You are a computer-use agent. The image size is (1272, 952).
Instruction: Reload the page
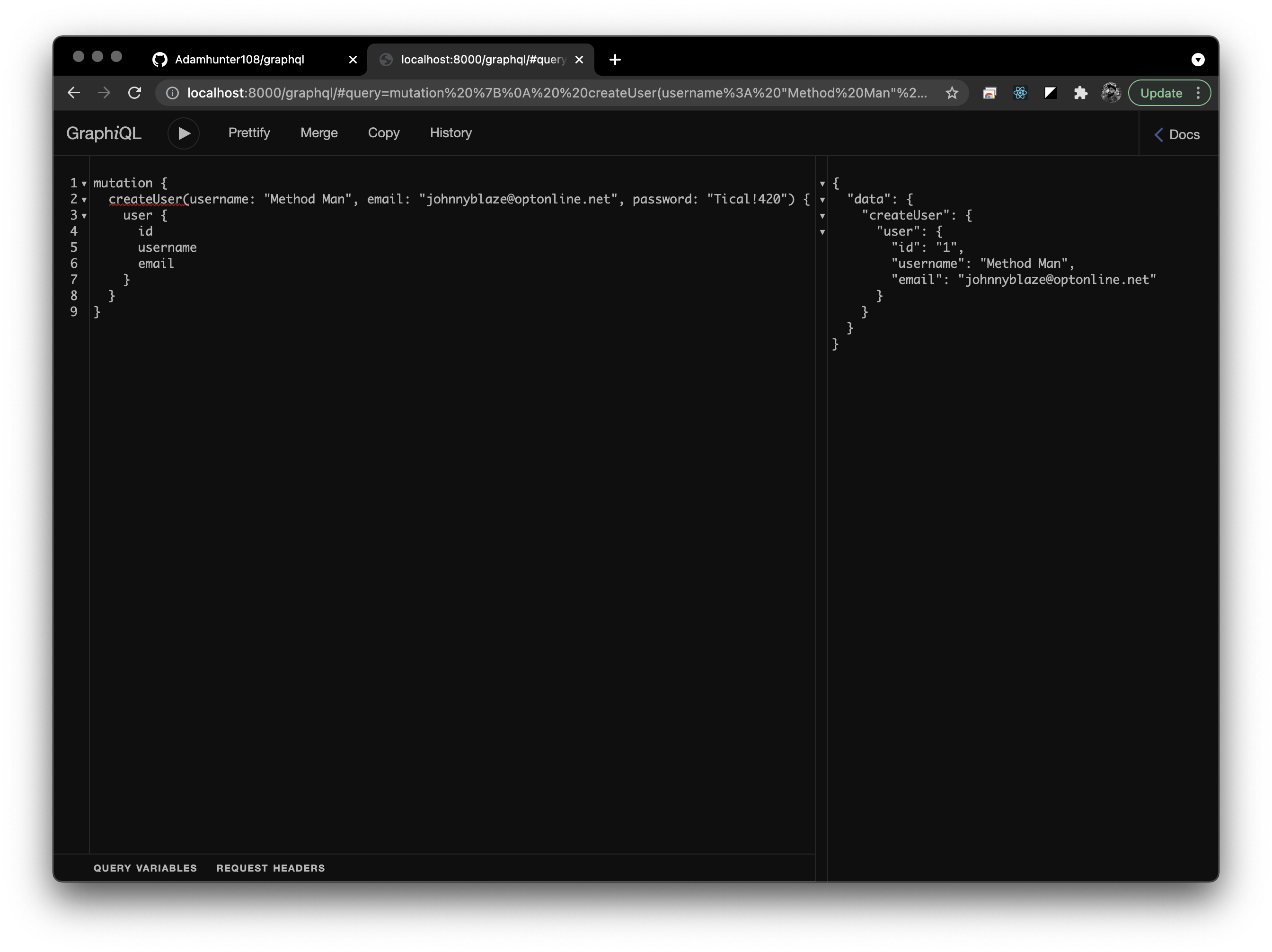click(134, 93)
